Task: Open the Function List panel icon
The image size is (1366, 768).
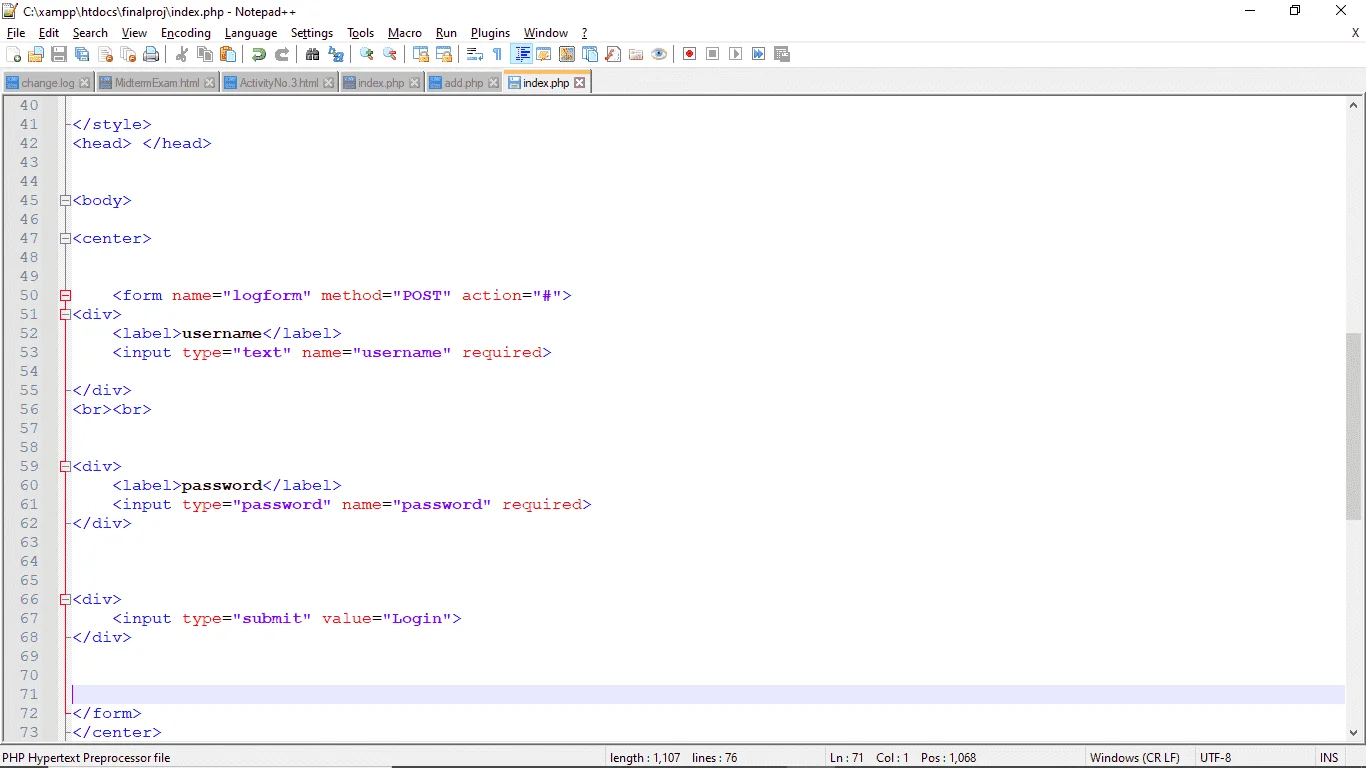Action: (613, 54)
